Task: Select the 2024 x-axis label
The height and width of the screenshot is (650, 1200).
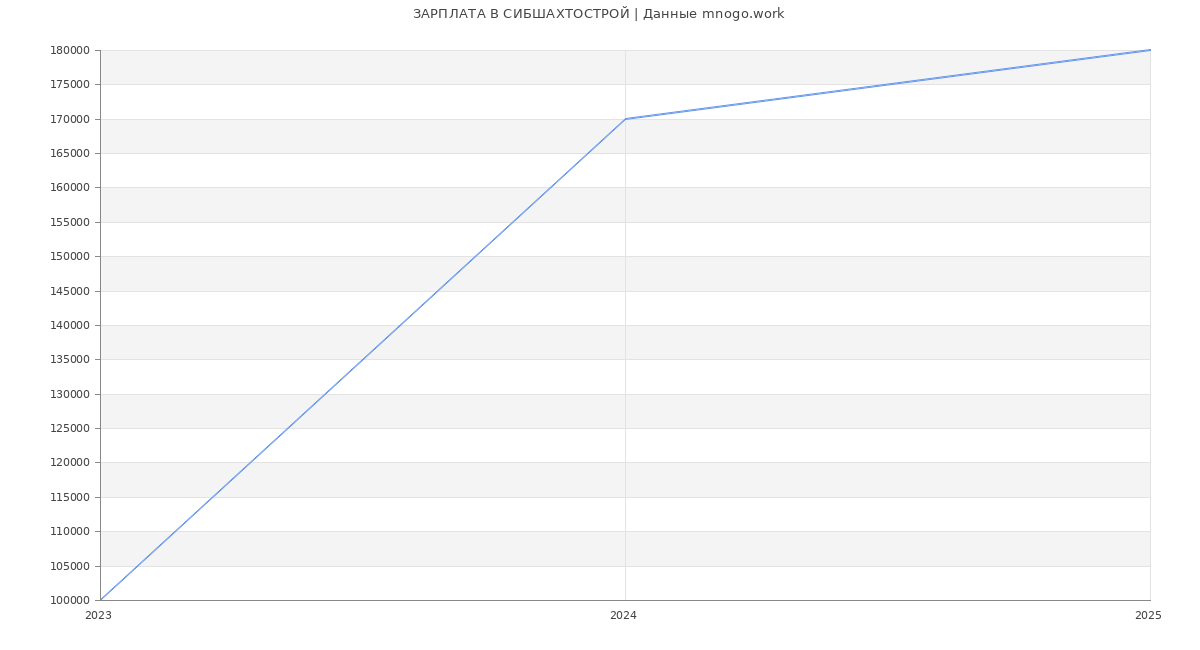Action: (x=623, y=615)
